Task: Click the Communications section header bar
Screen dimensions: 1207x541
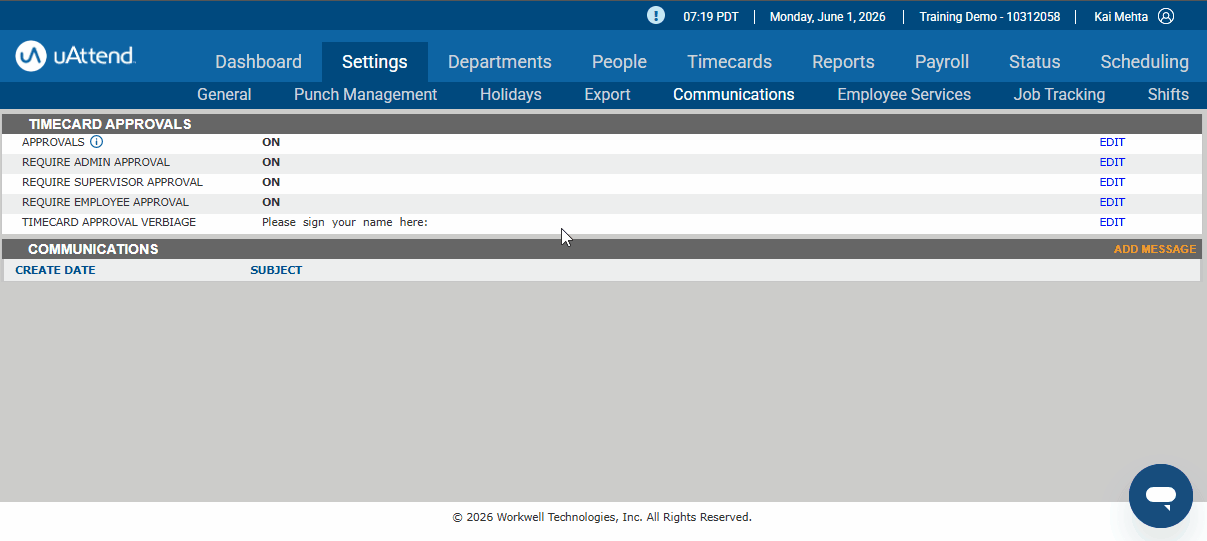Action: 602,249
